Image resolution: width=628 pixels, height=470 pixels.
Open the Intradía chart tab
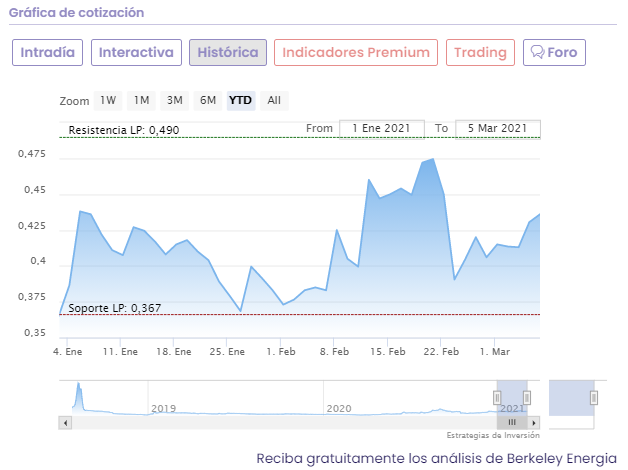click(47, 52)
